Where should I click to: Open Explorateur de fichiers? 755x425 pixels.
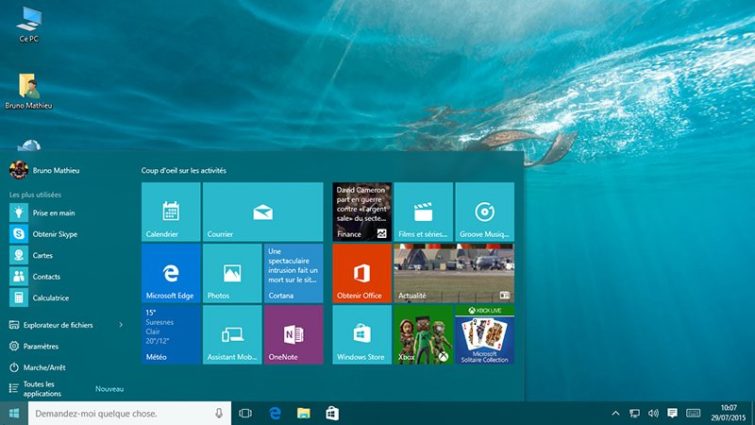click(58, 325)
